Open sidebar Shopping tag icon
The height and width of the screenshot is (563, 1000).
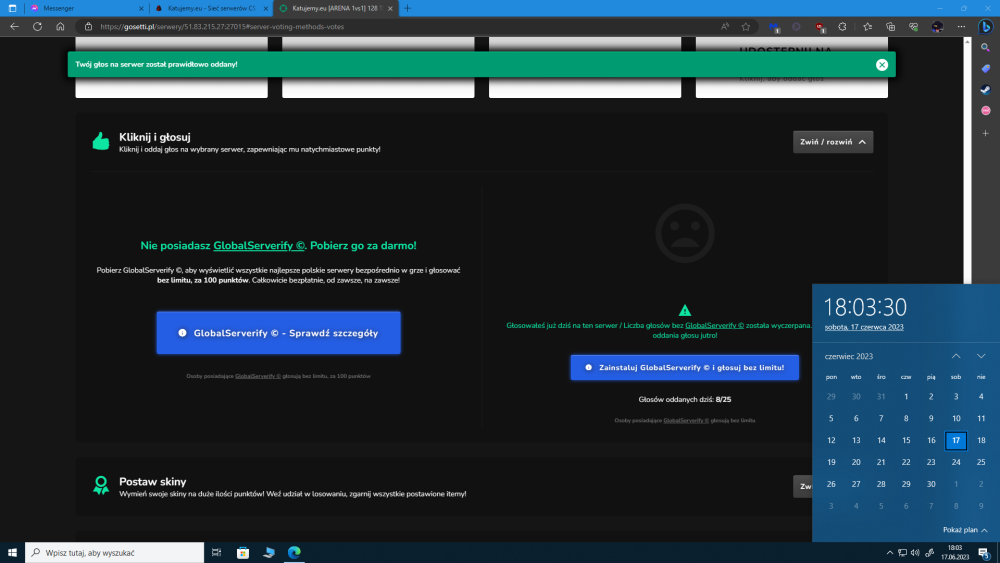click(985, 69)
